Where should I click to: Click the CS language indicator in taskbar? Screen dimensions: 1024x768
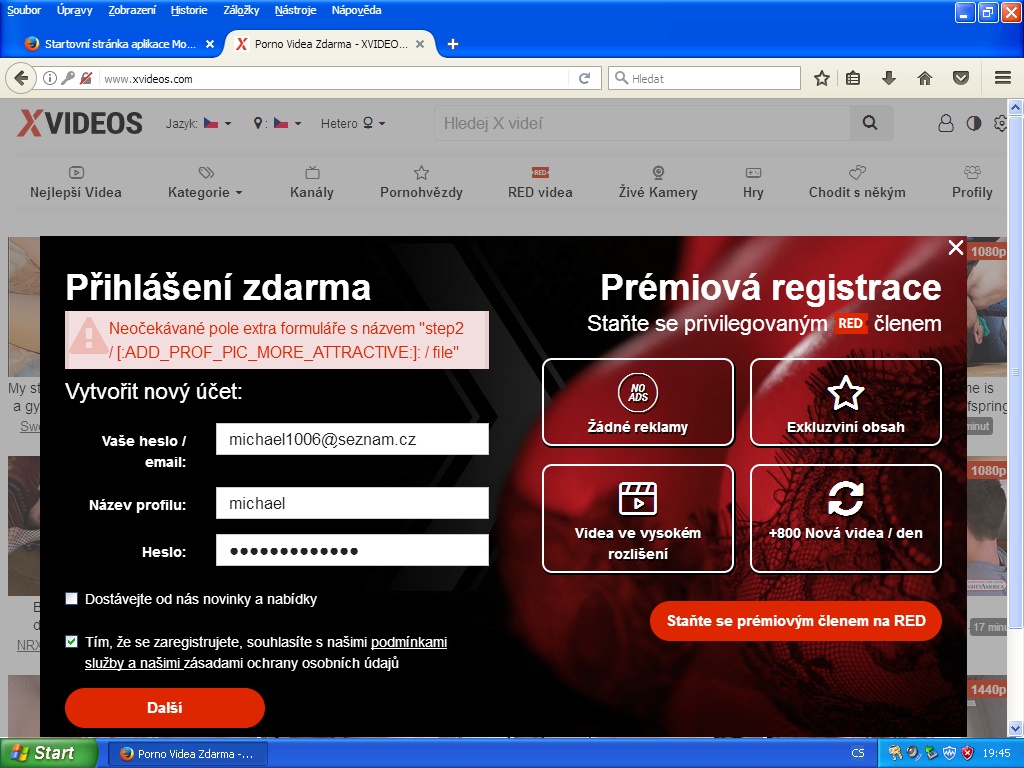click(x=858, y=753)
